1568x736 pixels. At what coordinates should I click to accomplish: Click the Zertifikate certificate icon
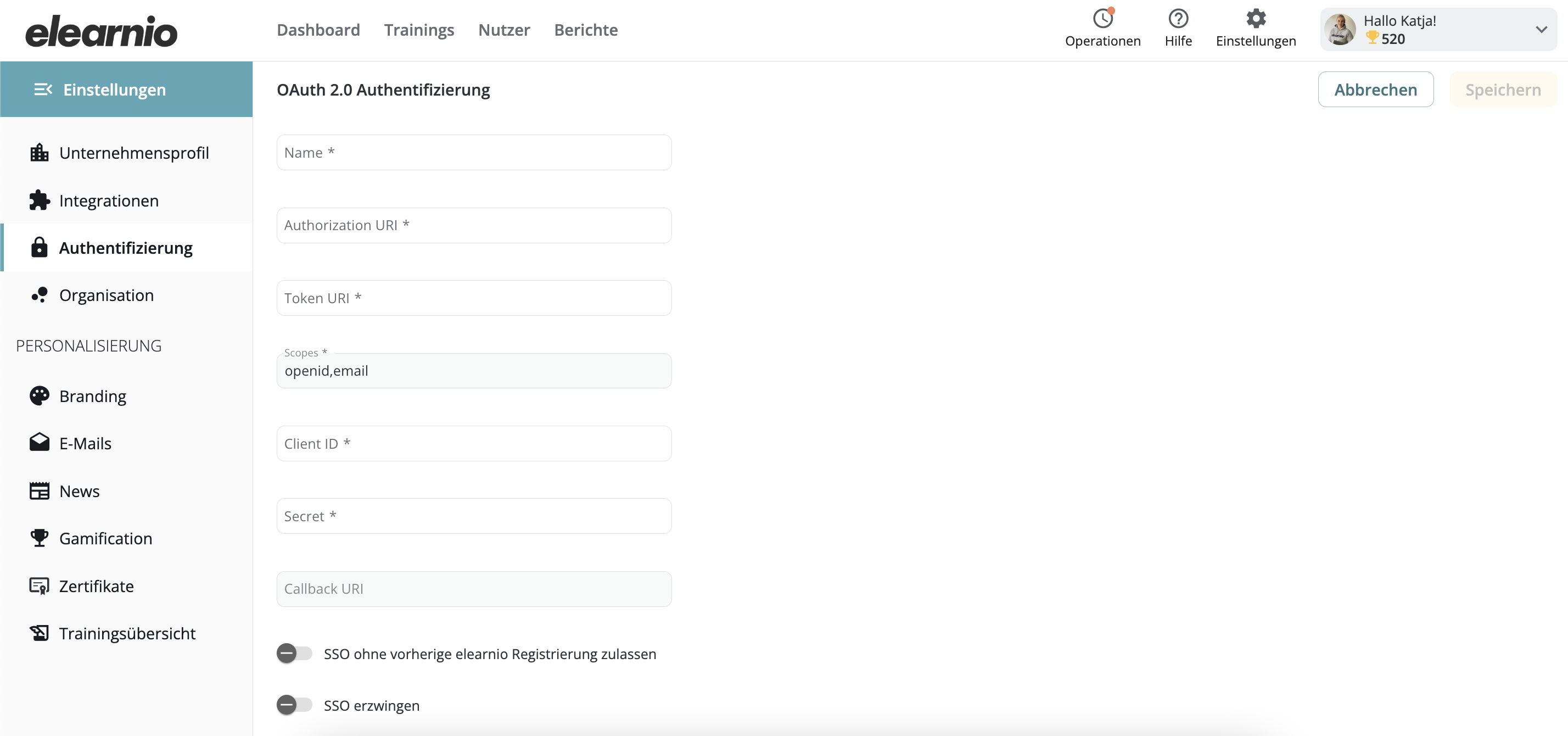click(x=40, y=586)
